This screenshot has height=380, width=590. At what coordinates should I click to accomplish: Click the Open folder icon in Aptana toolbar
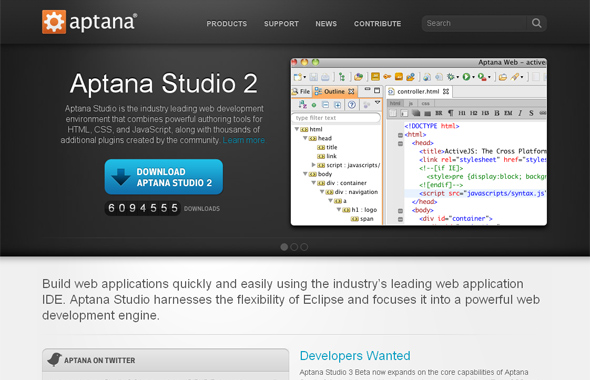(x=503, y=77)
